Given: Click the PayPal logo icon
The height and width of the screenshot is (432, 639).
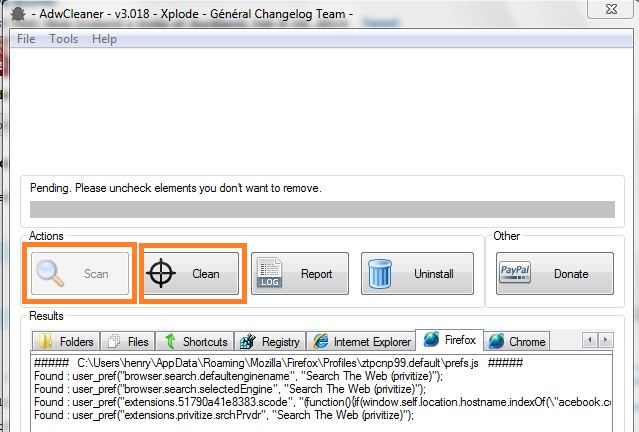Looking at the screenshot, I should coord(515,272).
